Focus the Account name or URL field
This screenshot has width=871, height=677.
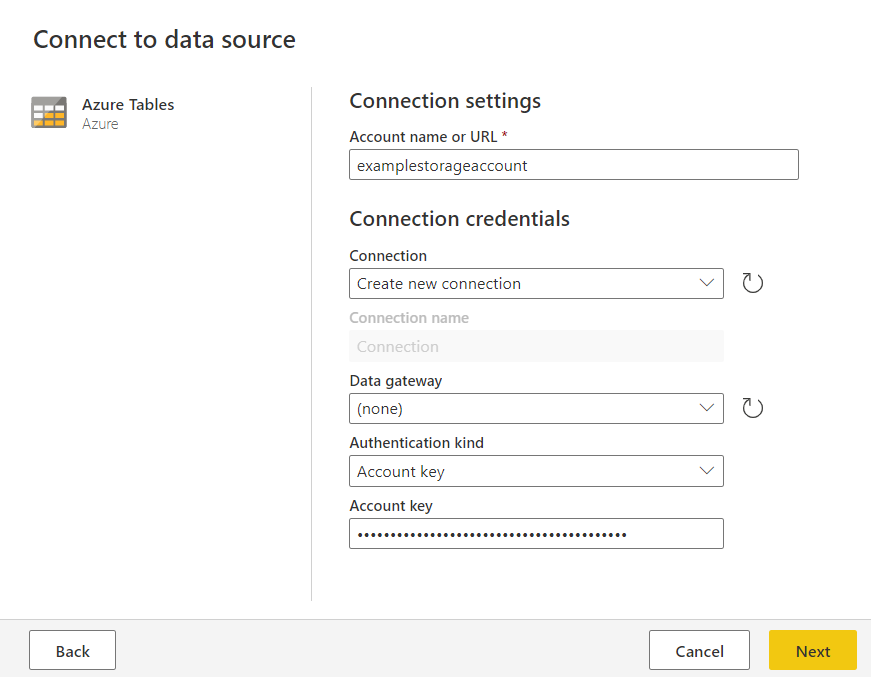pyautogui.click(x=573, y=165)
